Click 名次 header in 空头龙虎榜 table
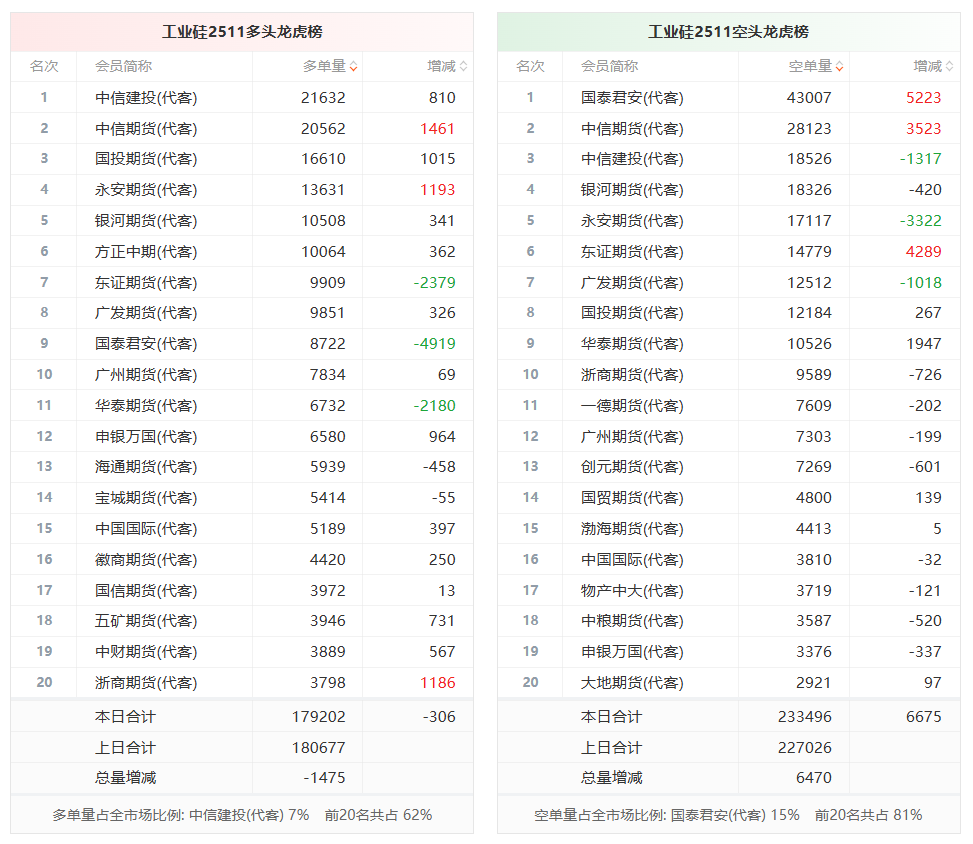 click(x=531, y=66)
